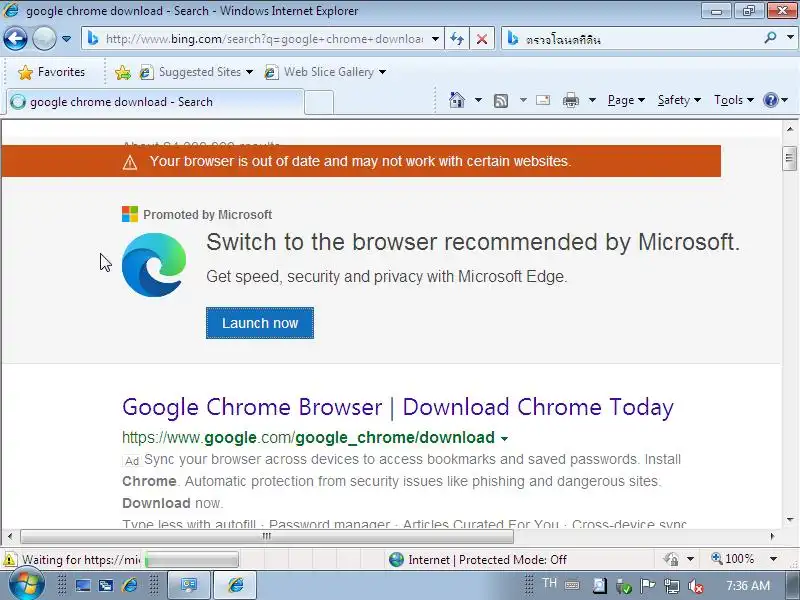800x600 pixels.
Task: Click the browser out-of-date warning banner
Action: pos(361,161)
